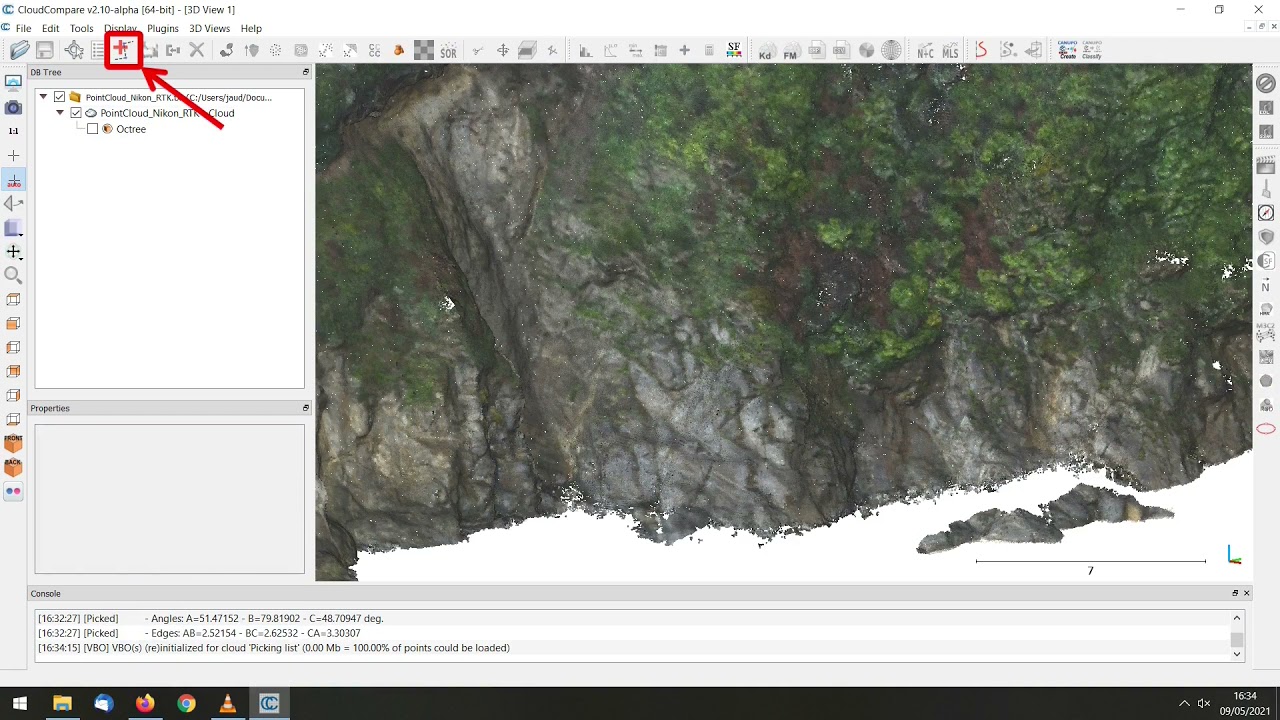Open the File menu

coord(23,29)
